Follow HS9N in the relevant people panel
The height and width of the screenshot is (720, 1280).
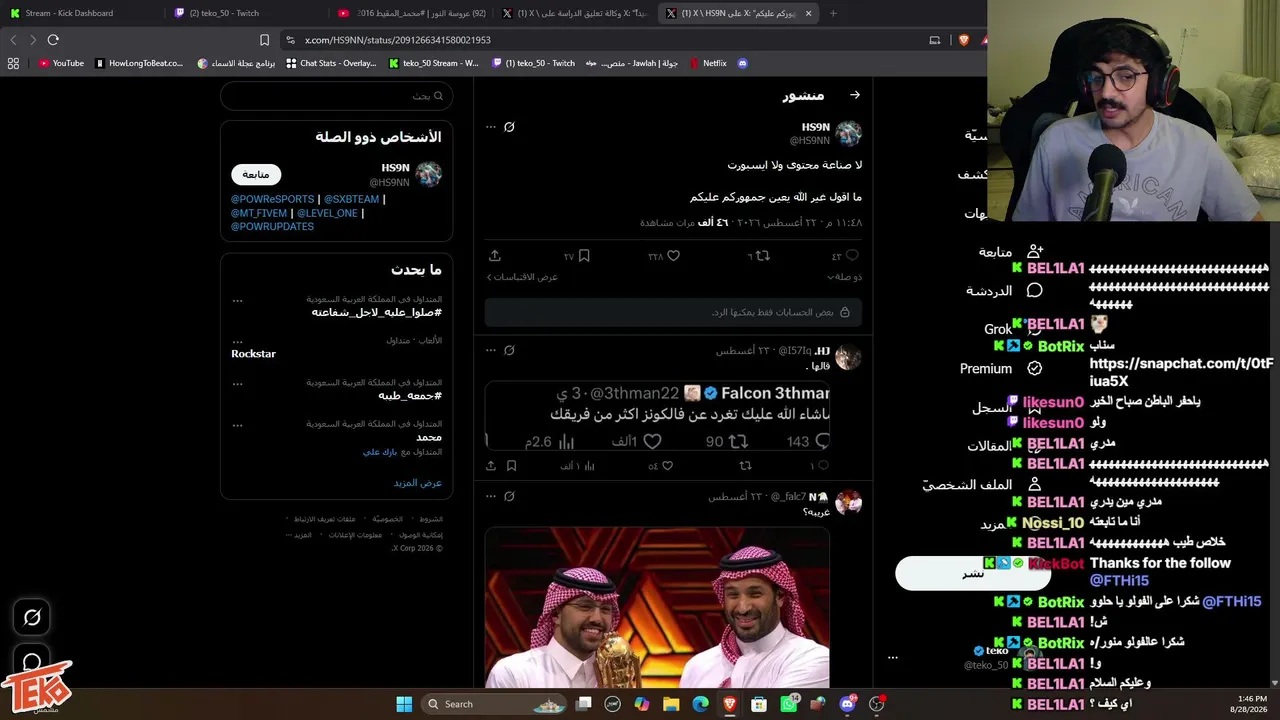[256, 174]
